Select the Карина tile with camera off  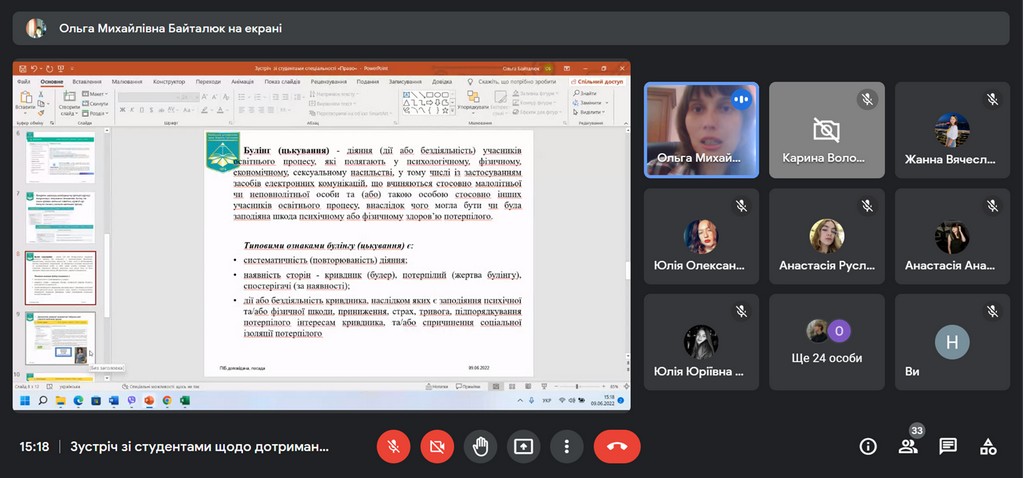[826, 130]
